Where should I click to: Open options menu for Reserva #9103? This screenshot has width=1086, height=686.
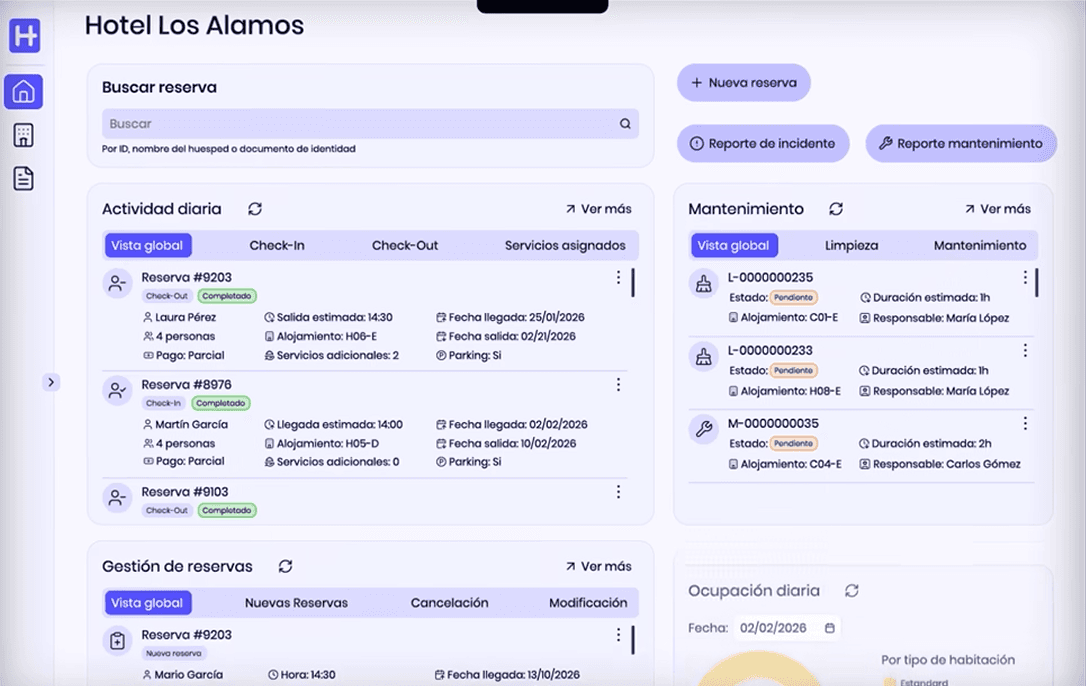click(618, 492)
